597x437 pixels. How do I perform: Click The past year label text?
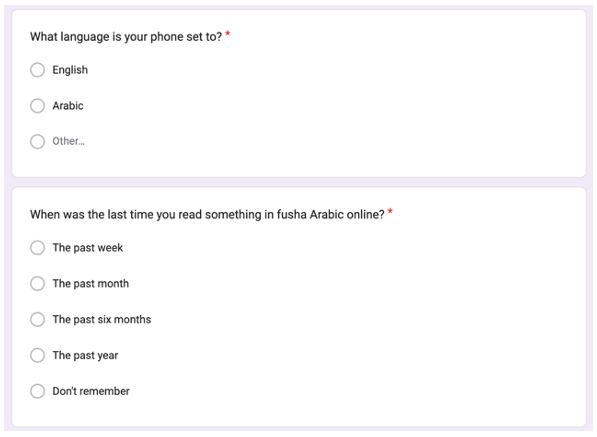(85, 356)
